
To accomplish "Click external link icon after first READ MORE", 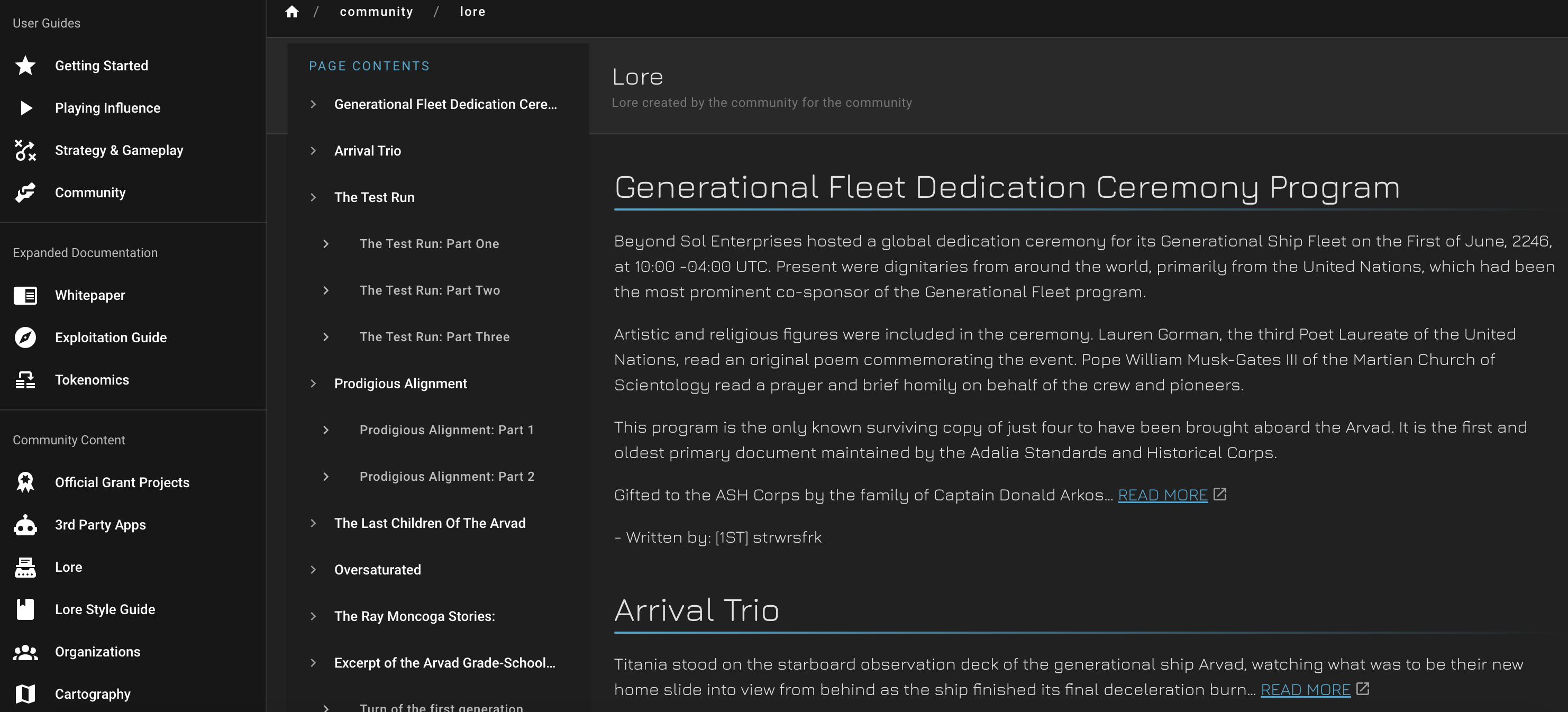I will (1220, 494).
